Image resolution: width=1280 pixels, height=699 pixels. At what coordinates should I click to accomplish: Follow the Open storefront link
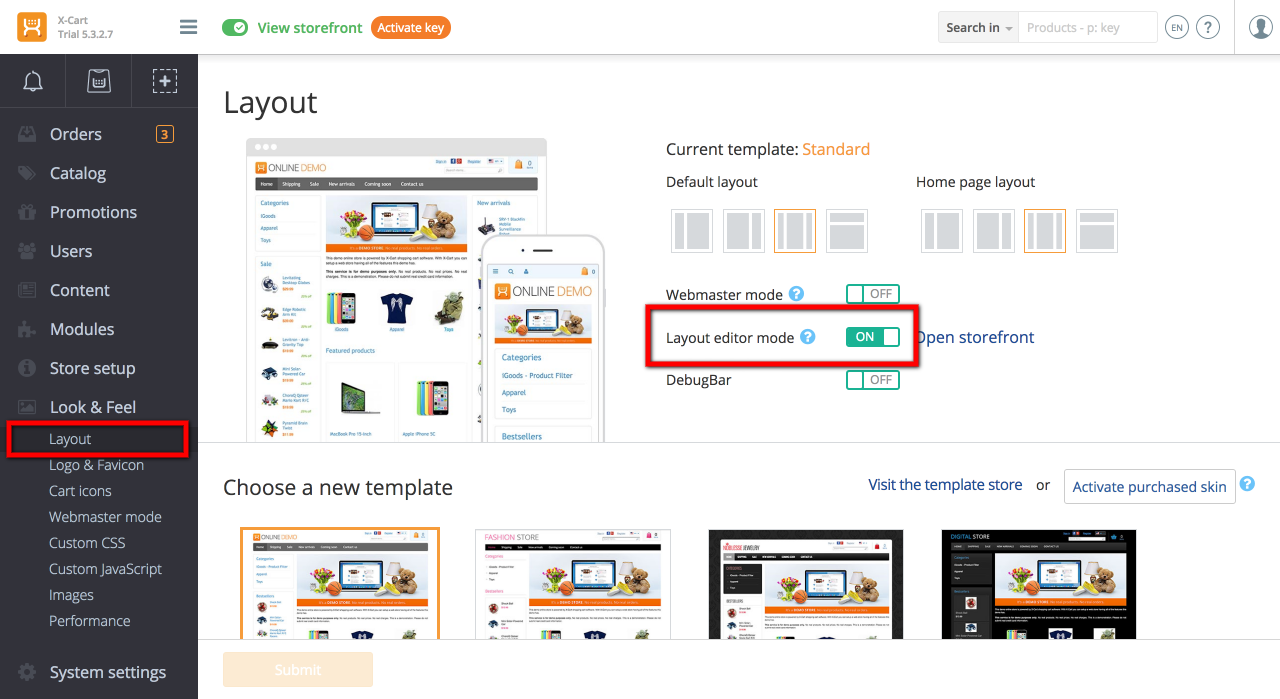(x=975, y=337)
